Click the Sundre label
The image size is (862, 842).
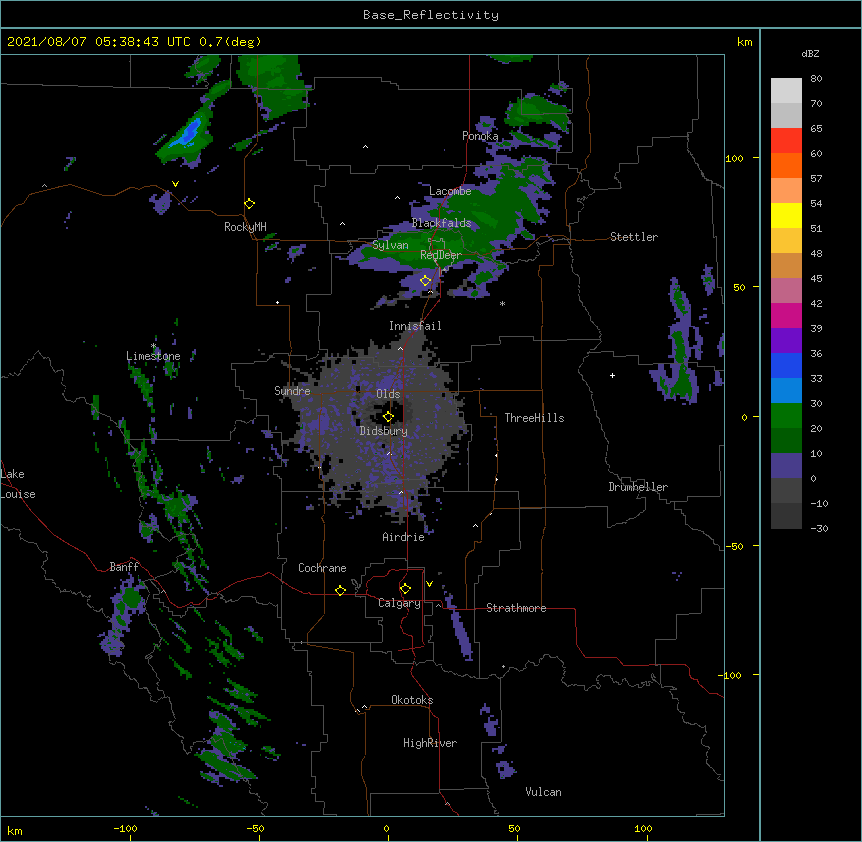point(292,391)
